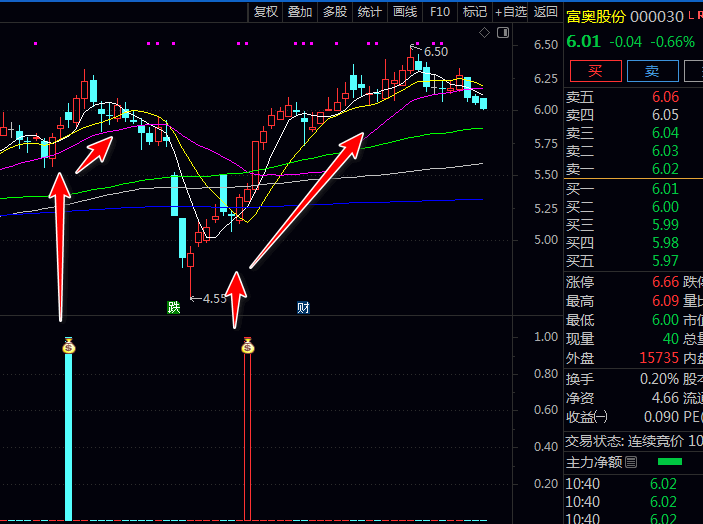Click stock name 富奥股份

596,17
